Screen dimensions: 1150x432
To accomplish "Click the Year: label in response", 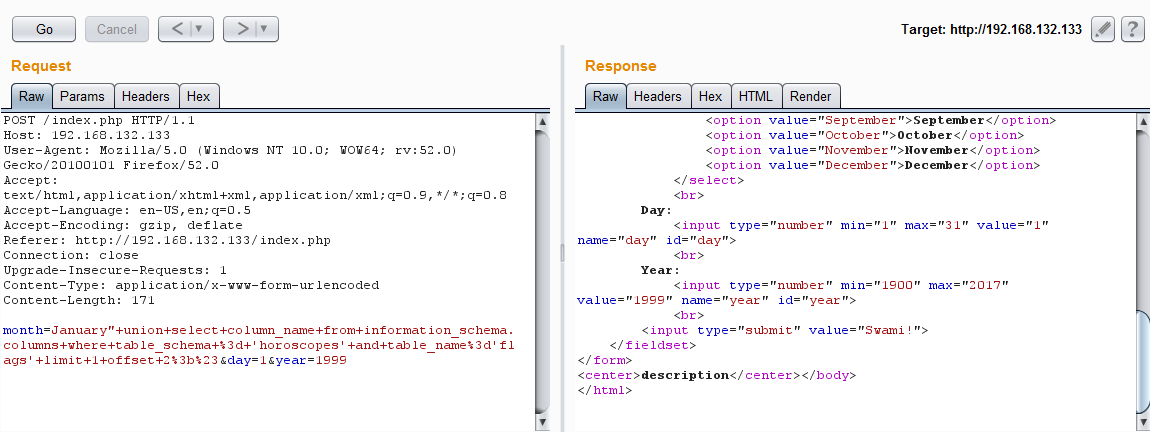I will click(x=660, y=270).
